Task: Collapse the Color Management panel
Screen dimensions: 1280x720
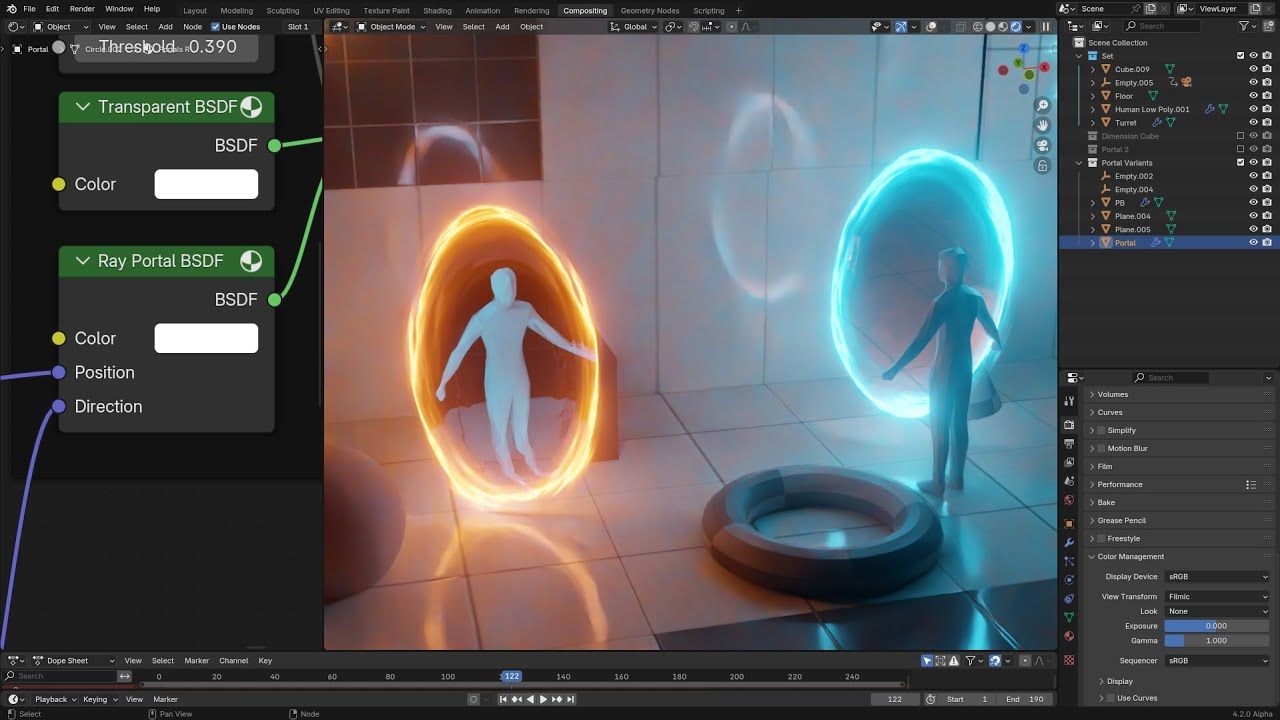Action: [1091, 556]
